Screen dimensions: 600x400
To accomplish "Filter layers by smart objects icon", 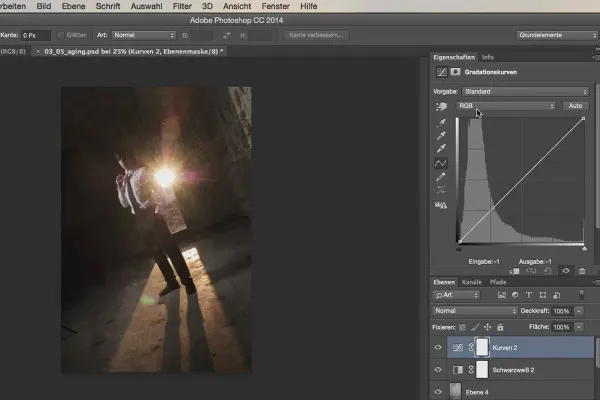I will [557, 295].
